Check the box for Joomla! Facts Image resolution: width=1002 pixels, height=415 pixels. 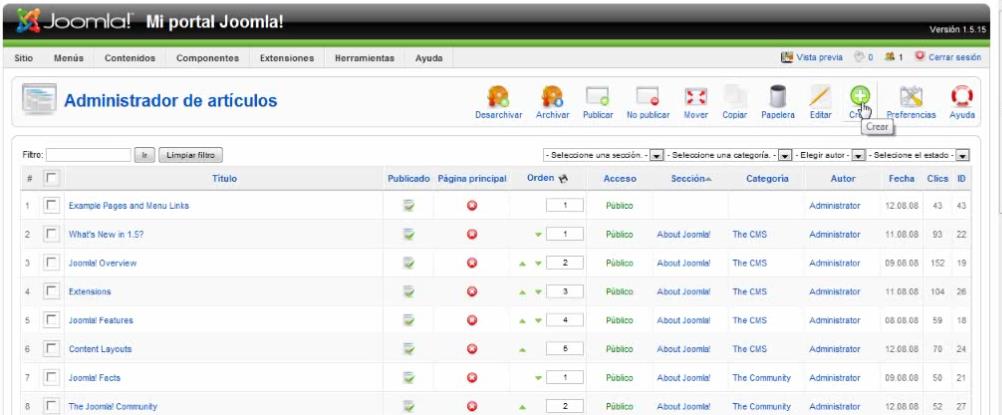(50, 378)
